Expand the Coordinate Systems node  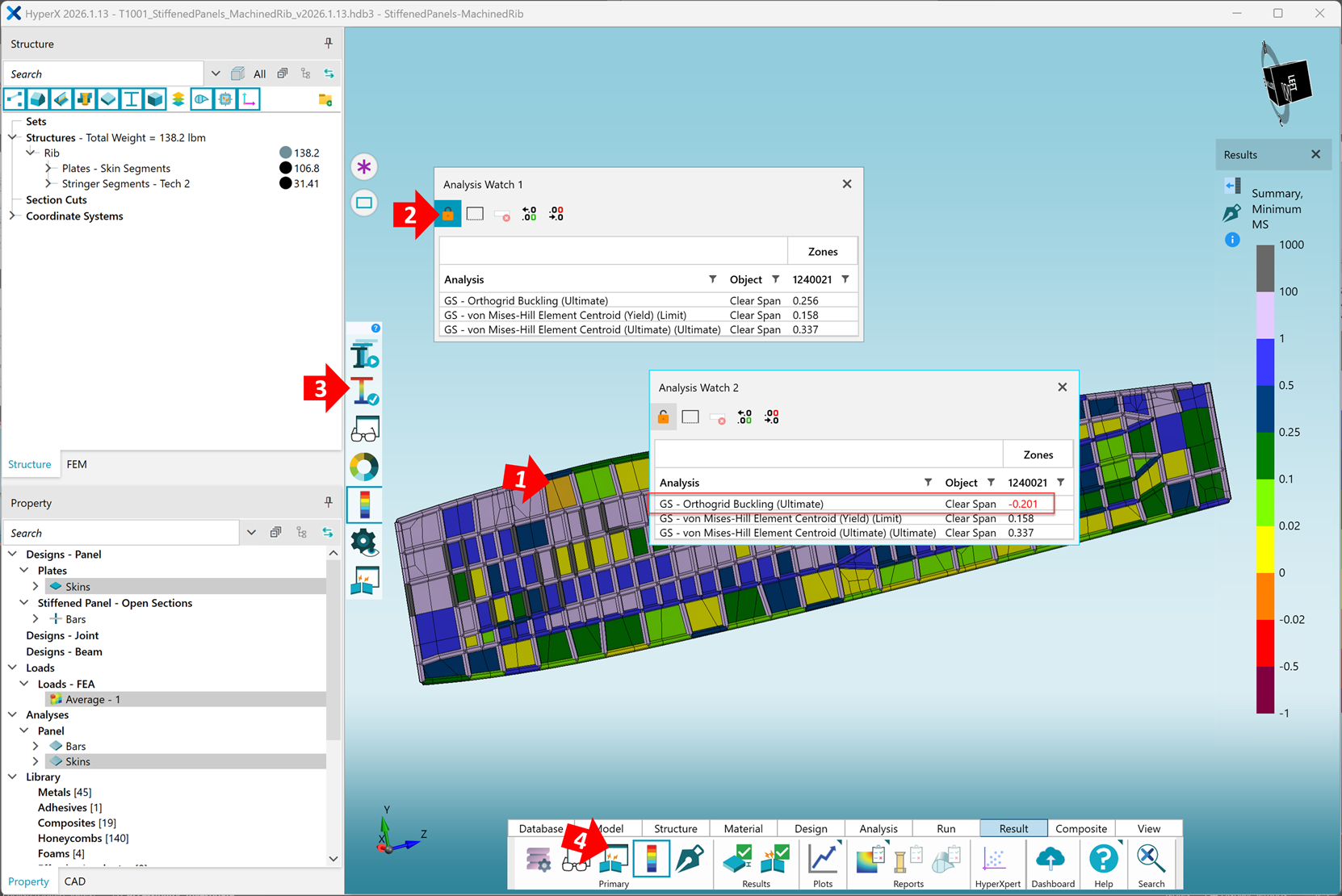click(13, 216)
